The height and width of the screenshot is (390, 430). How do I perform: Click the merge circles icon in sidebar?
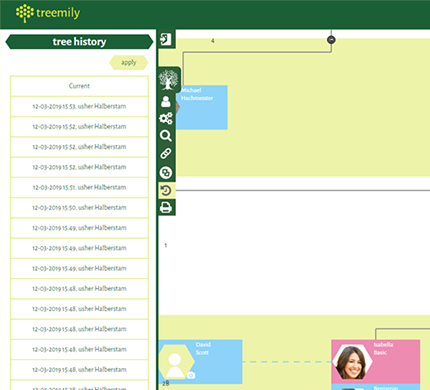pyautogui.click(x=166, y=173)
